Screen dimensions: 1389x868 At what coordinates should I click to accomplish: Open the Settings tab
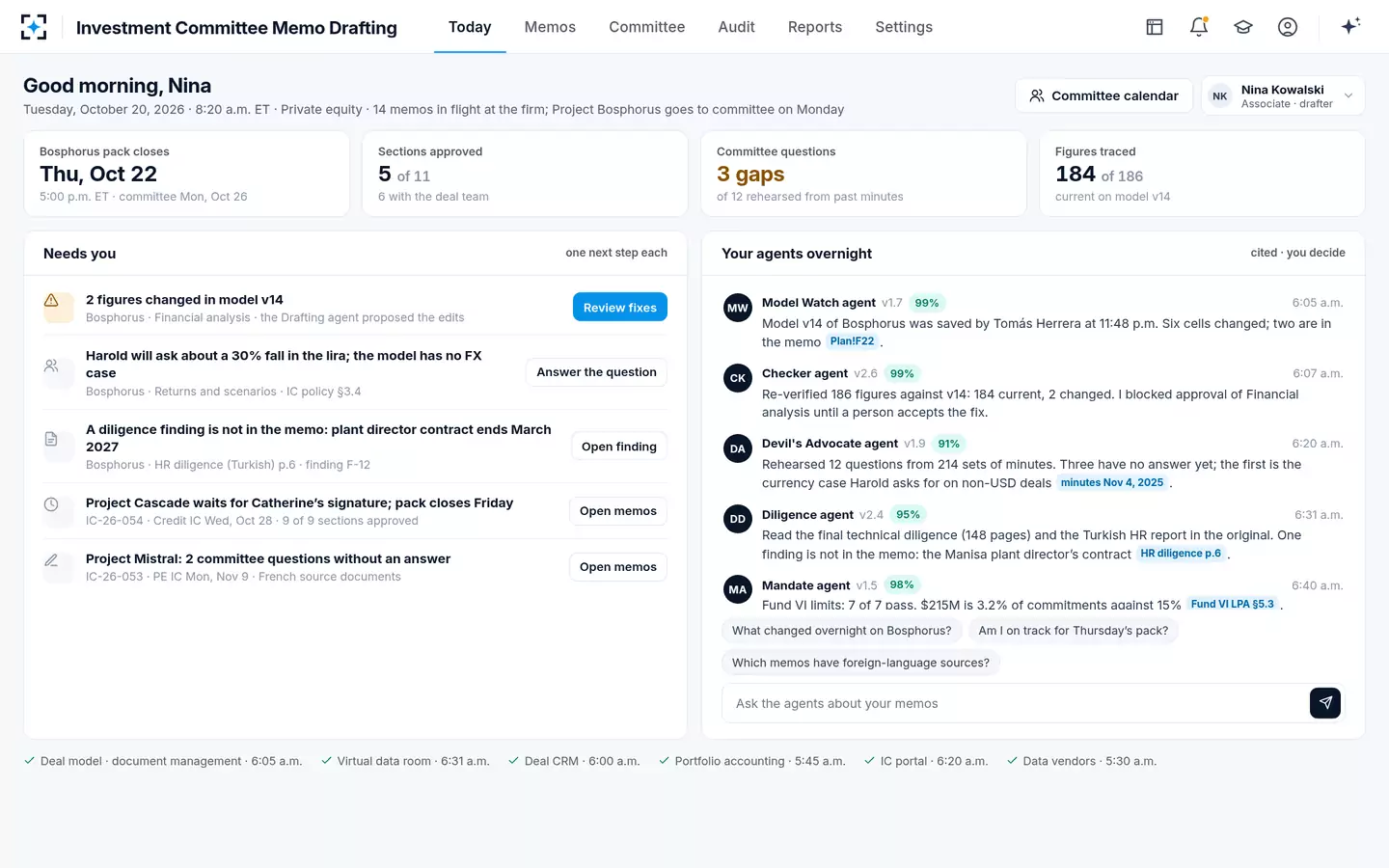[904, 27]
